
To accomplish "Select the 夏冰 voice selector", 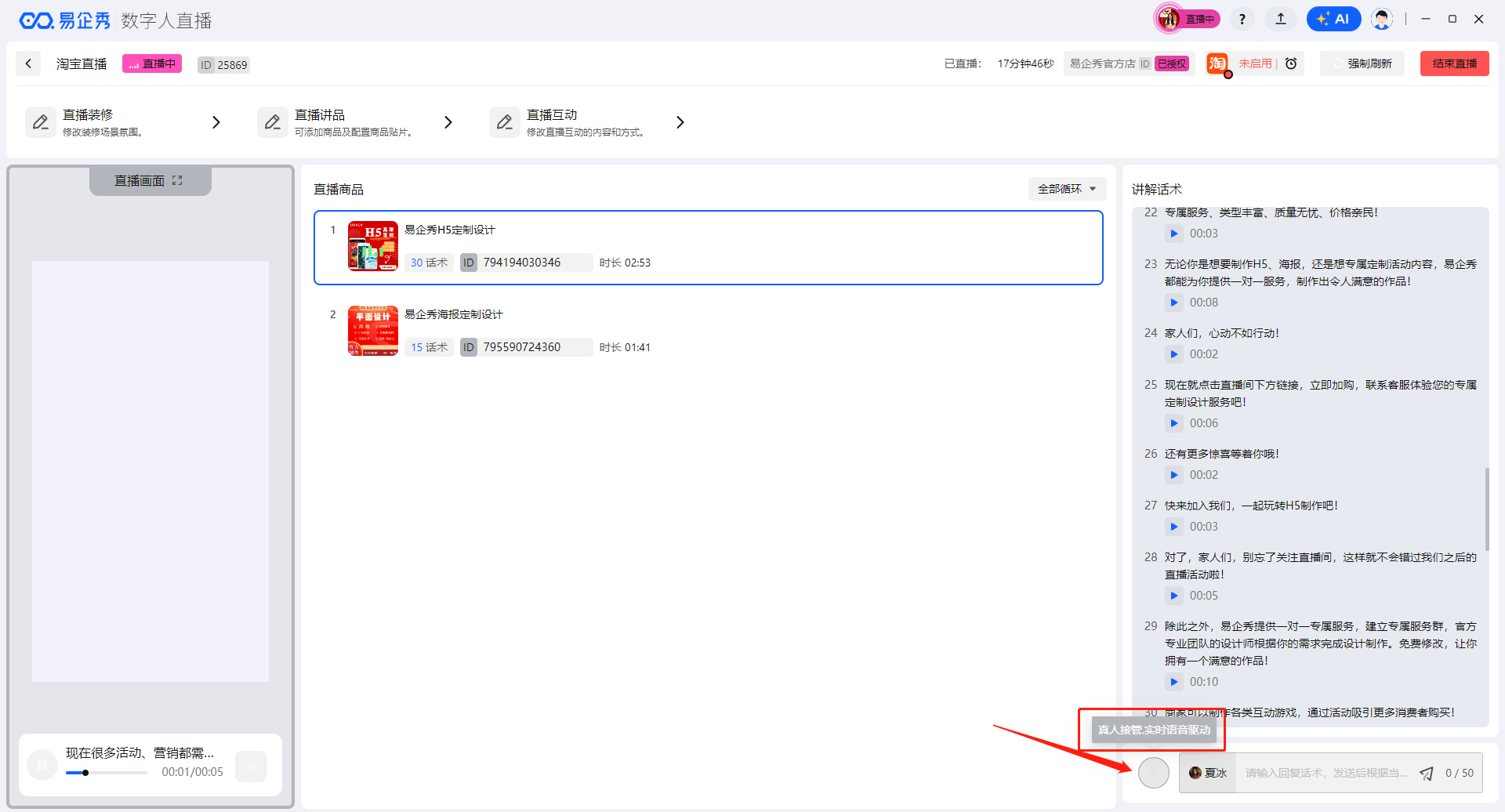I will tap(1208, 773).
